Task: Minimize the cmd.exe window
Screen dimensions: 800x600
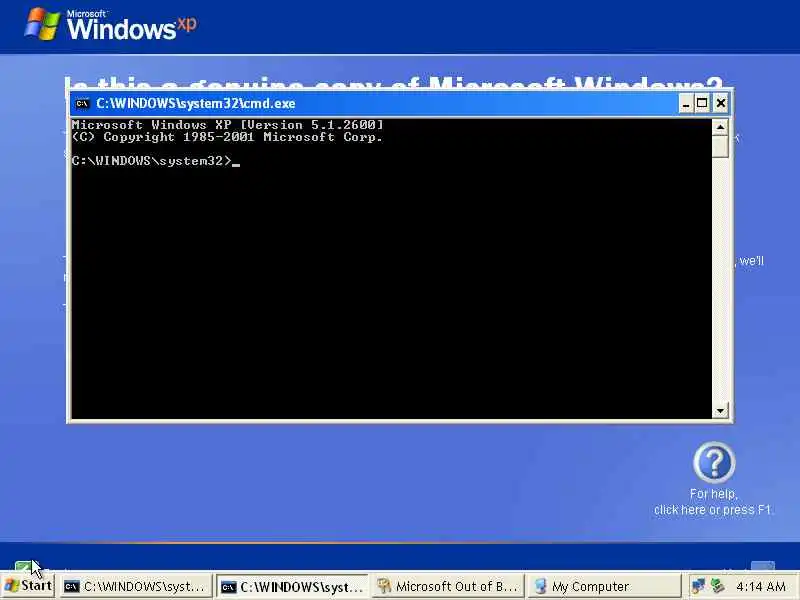Action: tap(686, 104)
